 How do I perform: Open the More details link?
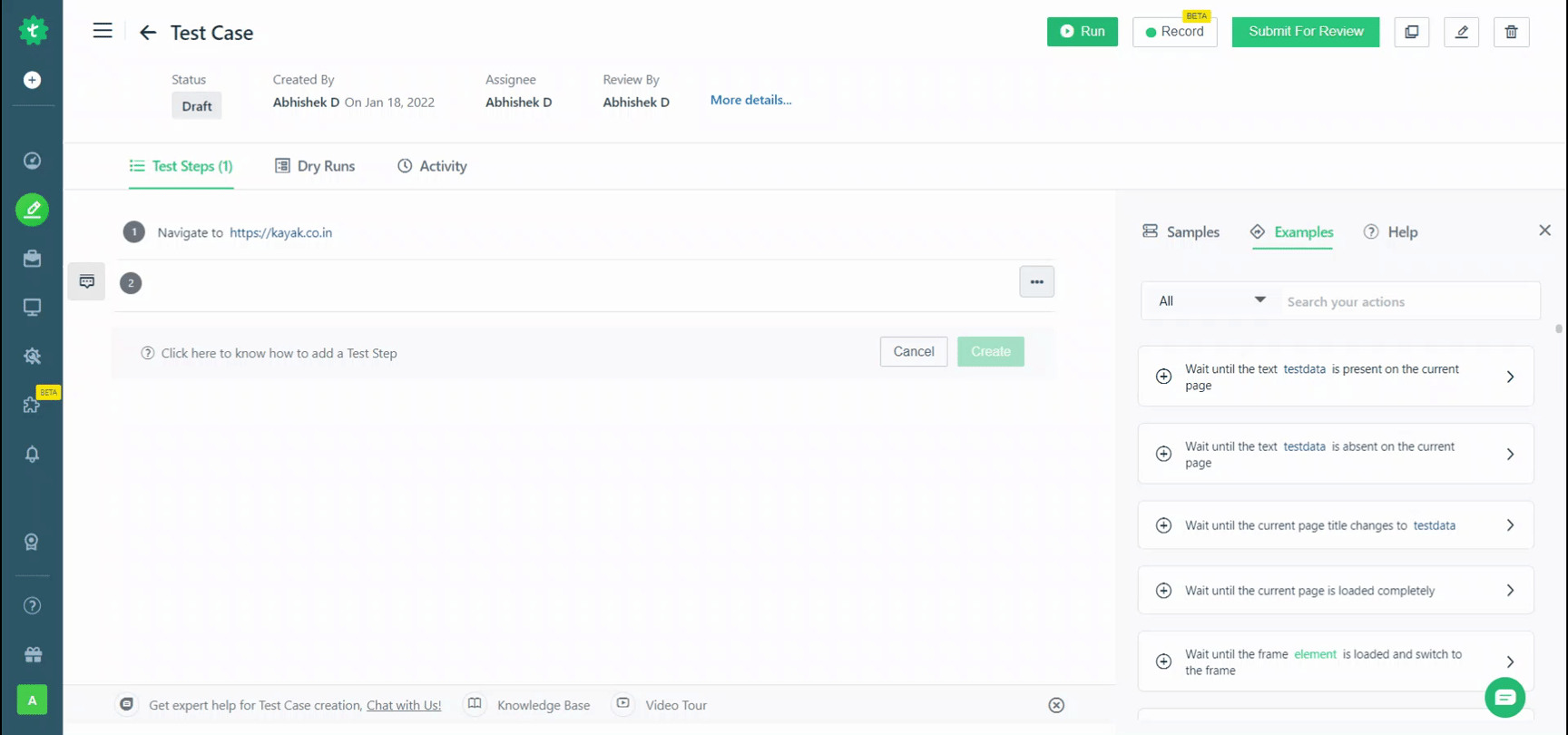pos(750,100)
